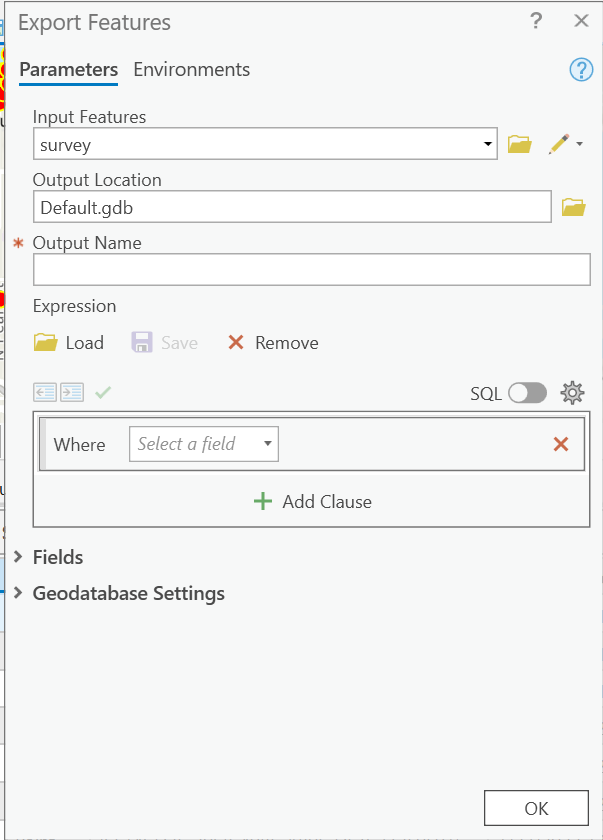This screenshot has height=840, width=603.
Task: Open the expression options gear icon
Action: point(572,392)
